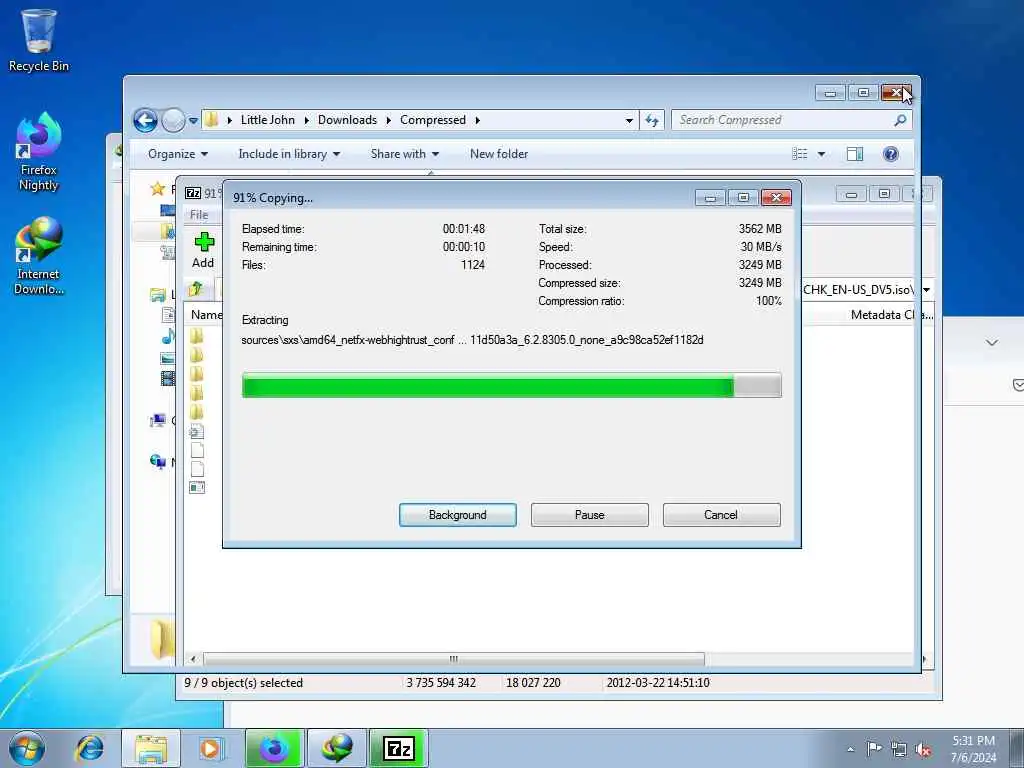Screen dimensions: 1024x768
Task: Switch to 7-Zip on the taskbar
Action: tap(398, 748)
